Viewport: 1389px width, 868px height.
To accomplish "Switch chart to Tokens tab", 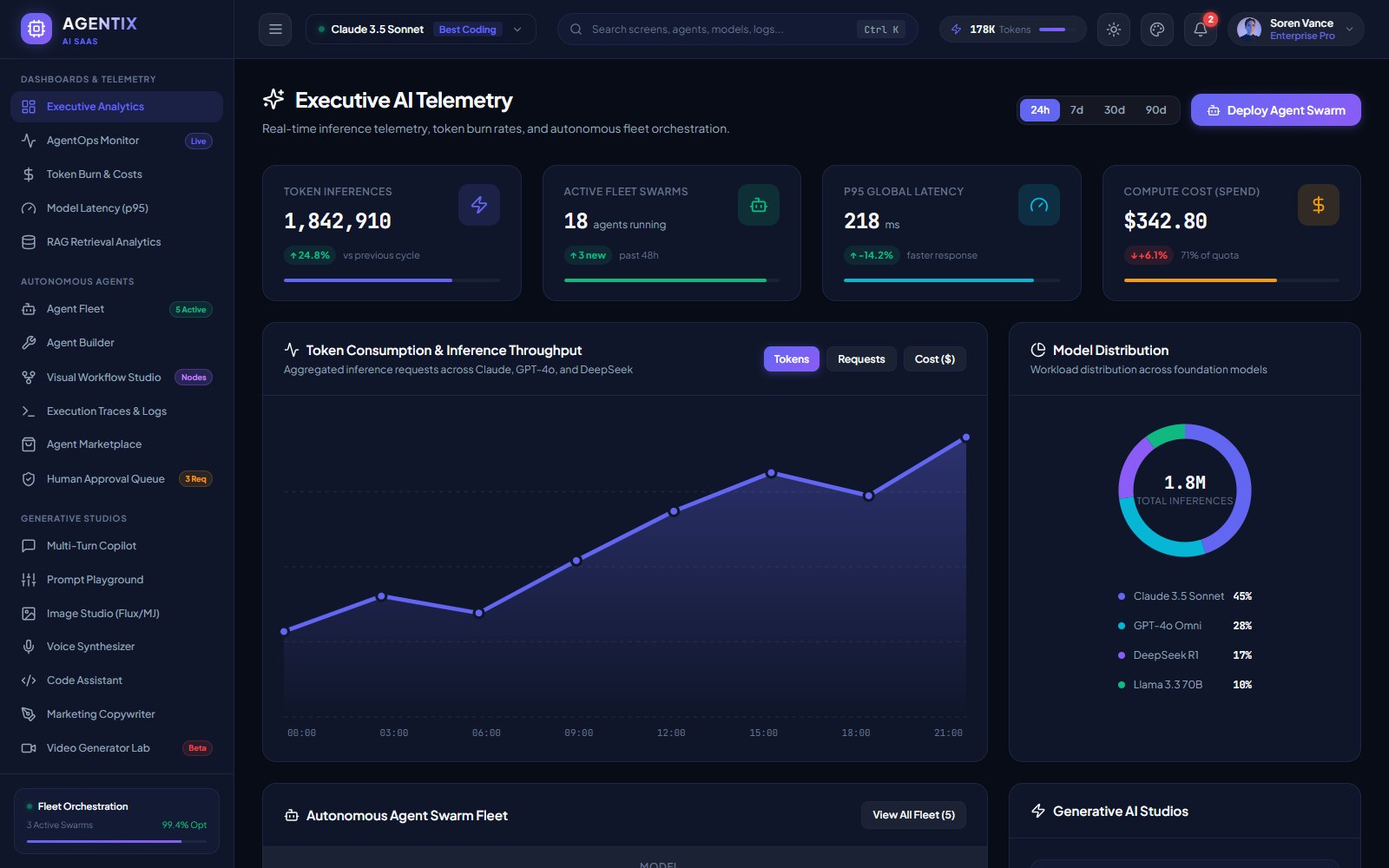I will pos(791,359).
